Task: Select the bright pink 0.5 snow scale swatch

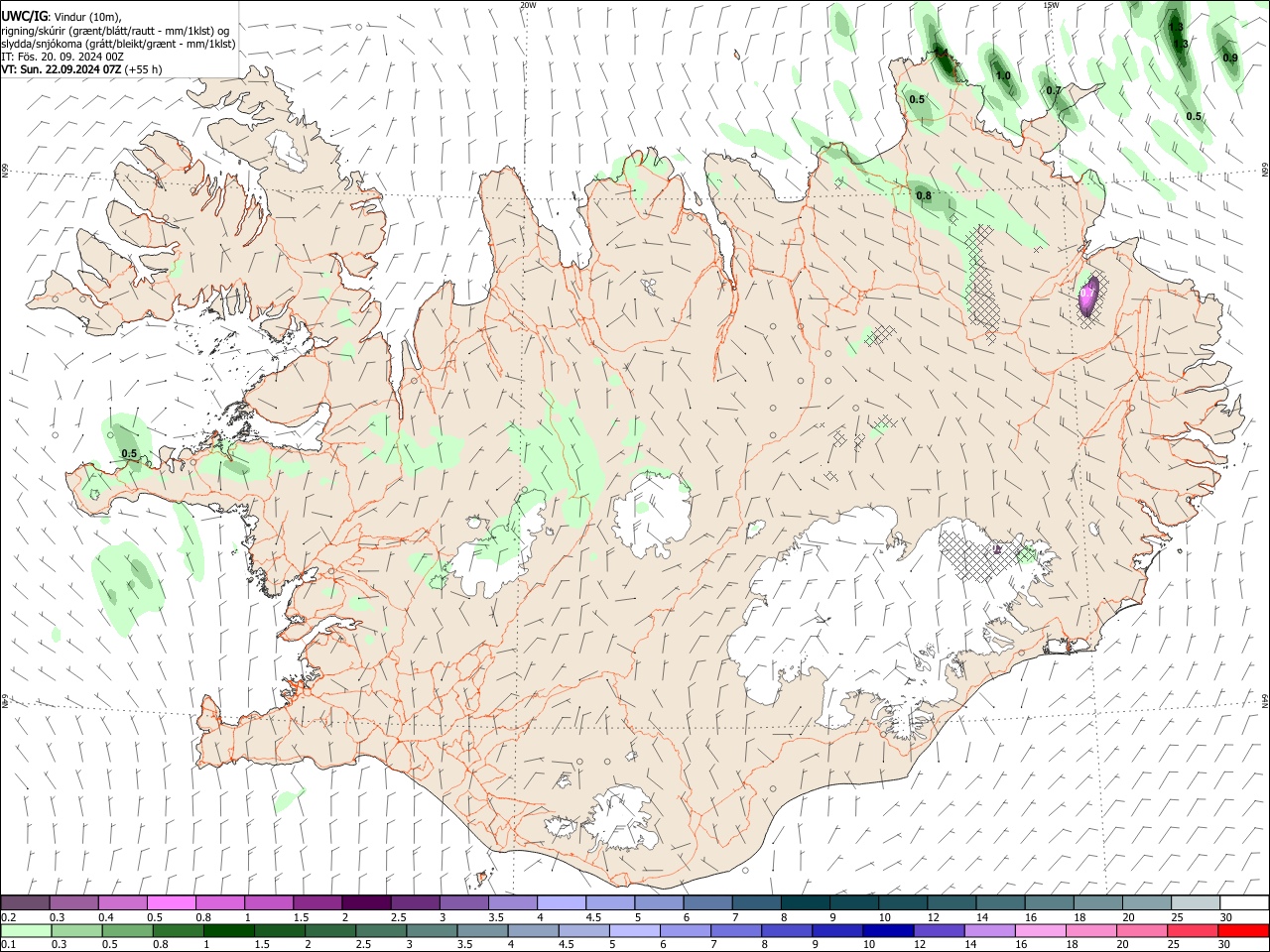Action: click(x=172, y=903)
